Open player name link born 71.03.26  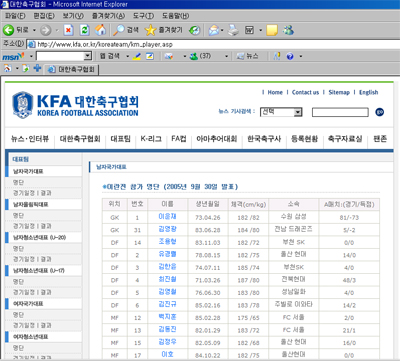coord(167,279)
